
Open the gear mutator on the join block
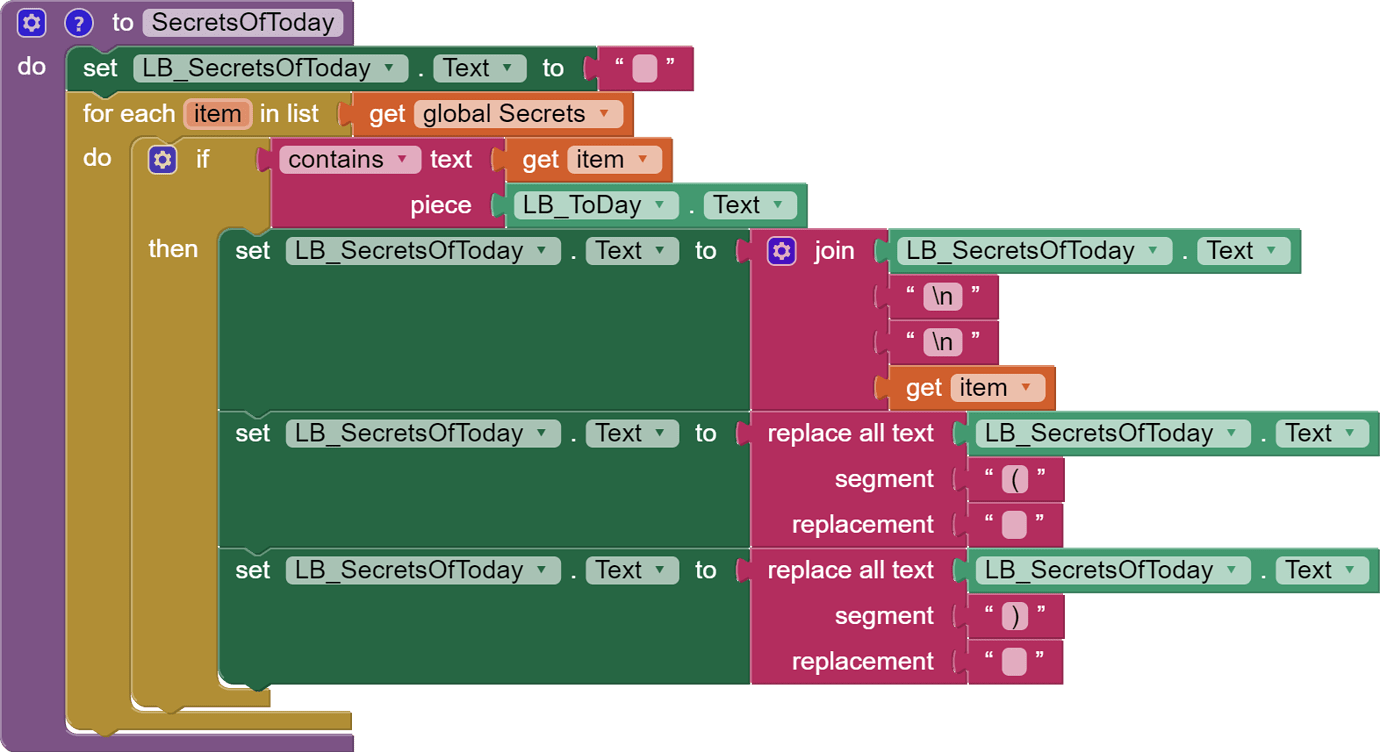pyautogui.click(x=781, y=251)
